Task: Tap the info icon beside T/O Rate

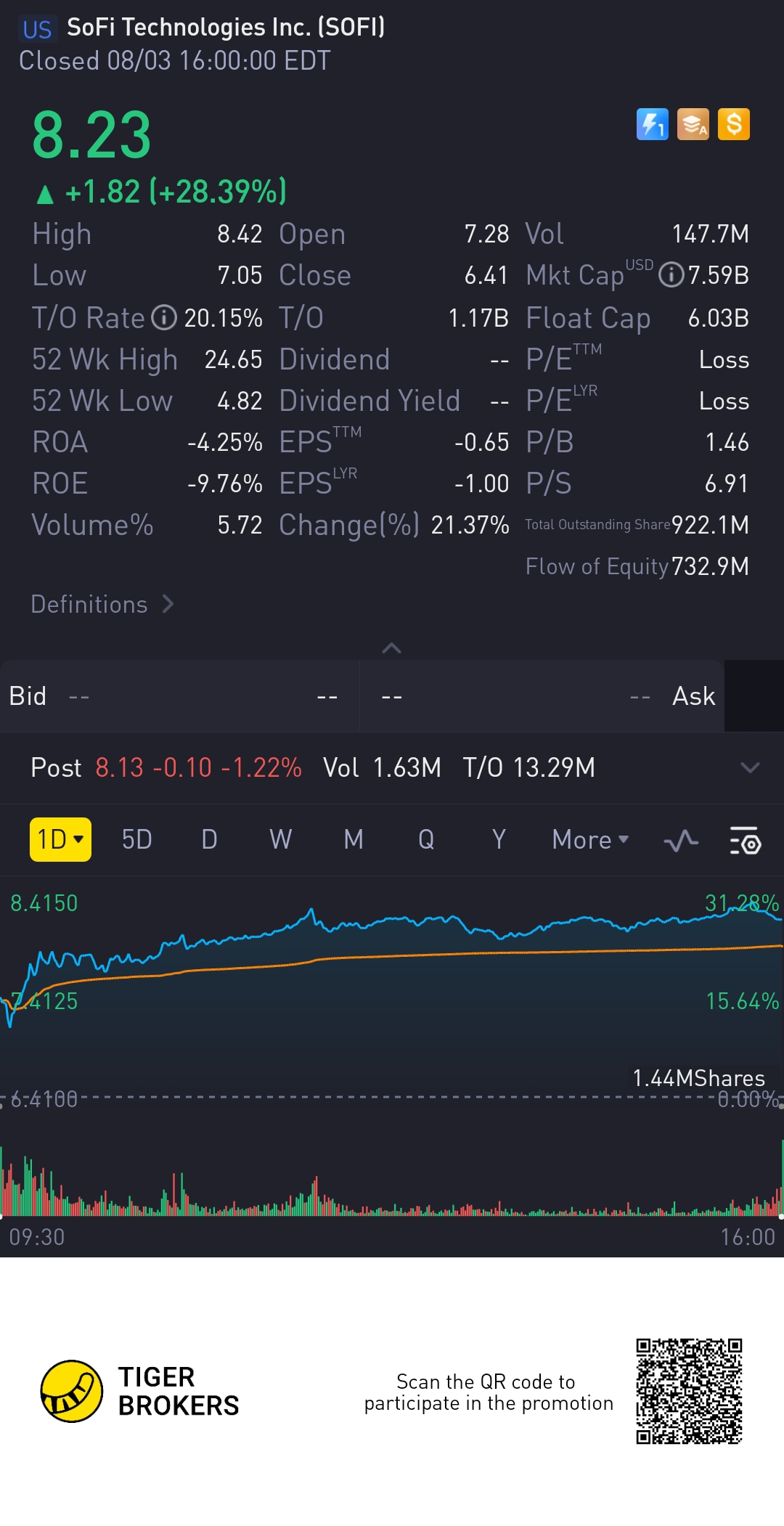Action: coord(164,318)
